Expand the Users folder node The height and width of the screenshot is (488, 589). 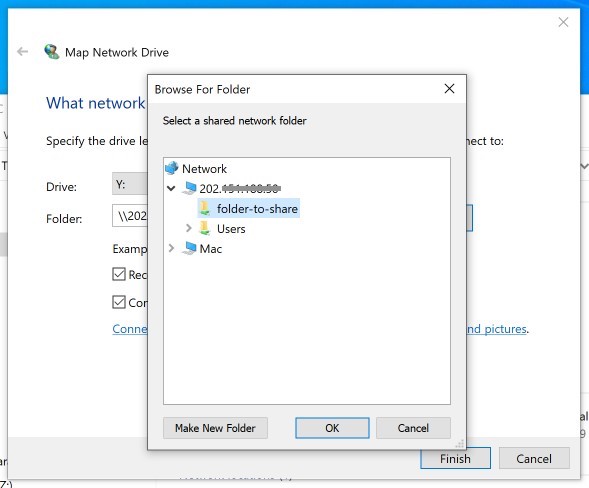(x=189, y=228)
